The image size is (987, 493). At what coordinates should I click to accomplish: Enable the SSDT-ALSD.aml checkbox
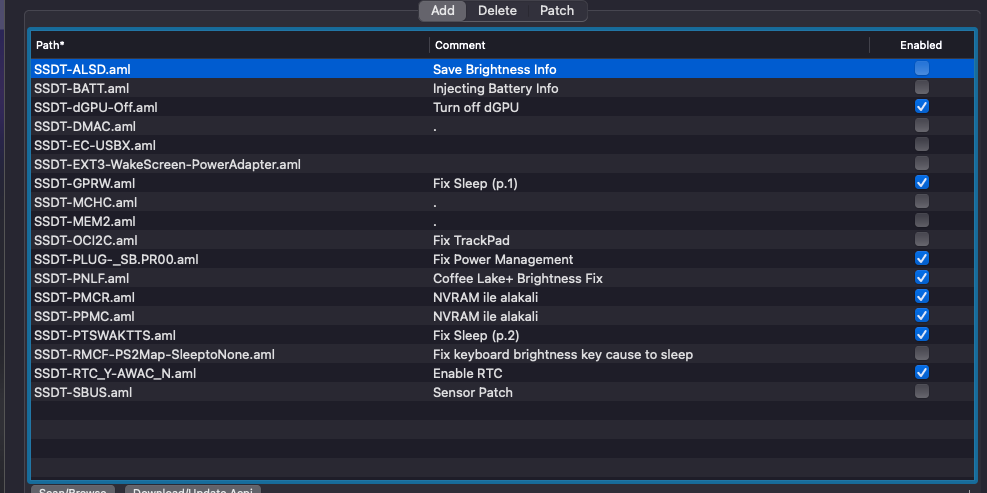[x=921, y=69]
